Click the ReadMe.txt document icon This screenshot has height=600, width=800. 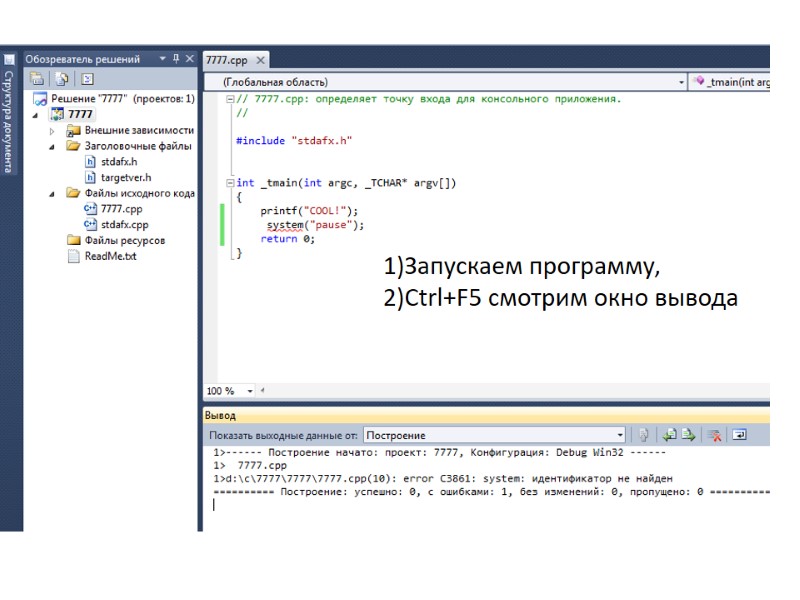(x=74, y=256)
